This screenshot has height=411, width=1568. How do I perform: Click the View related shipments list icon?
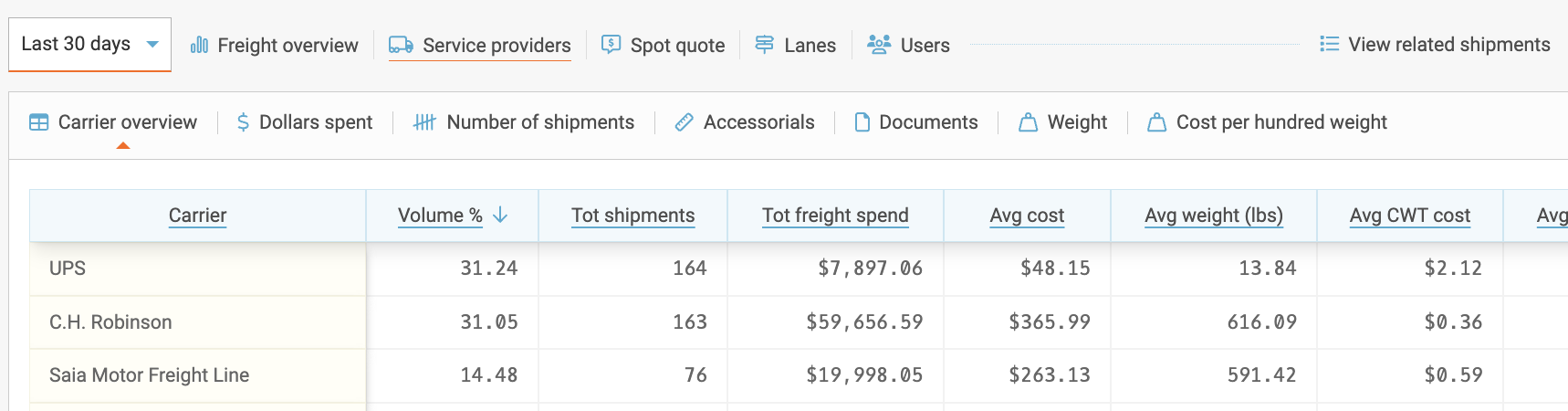[x=1329, y=44]
